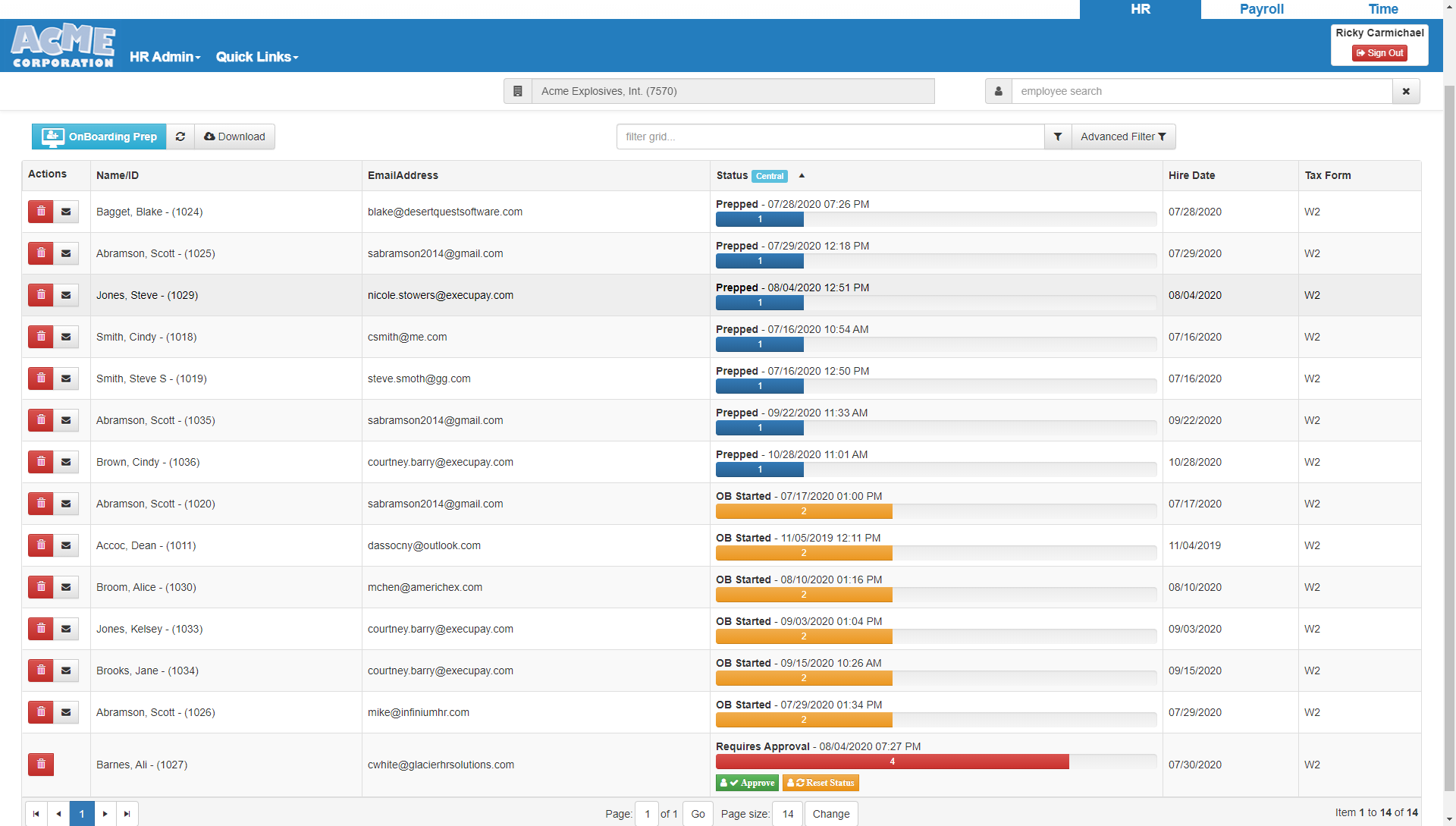Switch to the Payroll tab
The width and height of the screenshot is (1456, 826).
tap(1261, 9)
